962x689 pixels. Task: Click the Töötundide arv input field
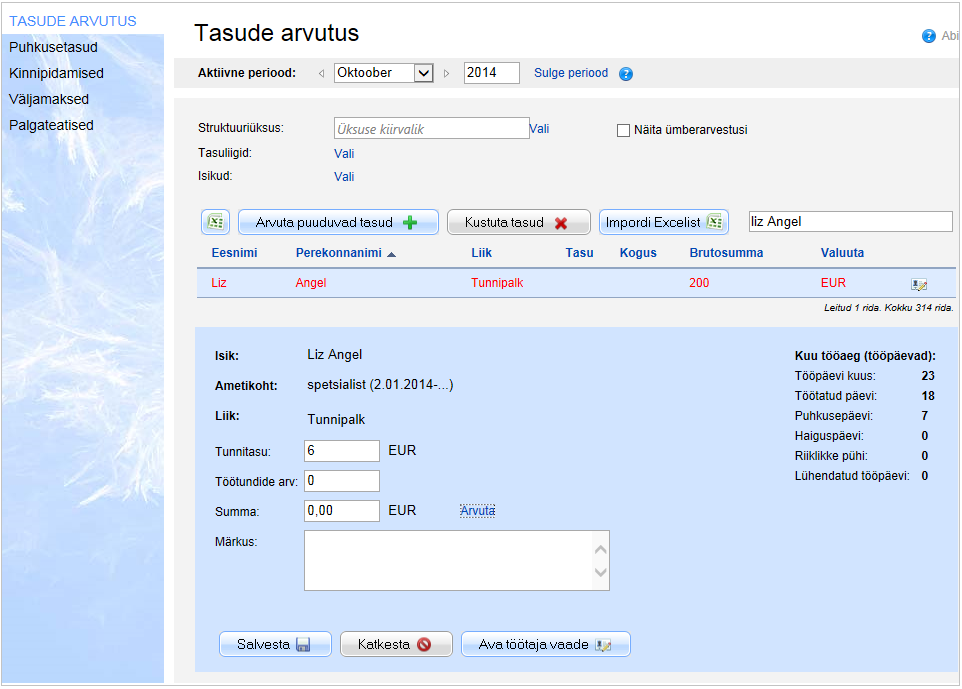pos(342,481)
